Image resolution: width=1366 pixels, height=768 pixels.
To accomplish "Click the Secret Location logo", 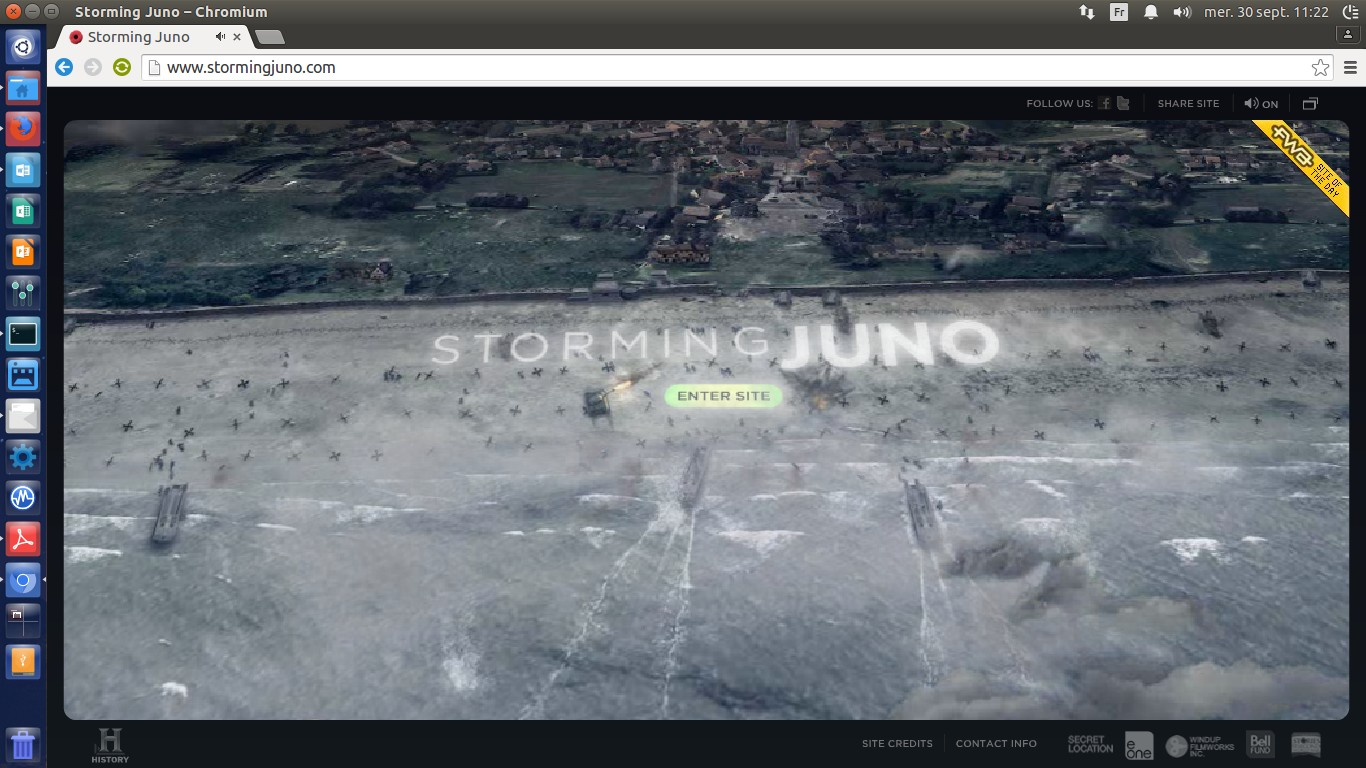I will pos(1090,745).
